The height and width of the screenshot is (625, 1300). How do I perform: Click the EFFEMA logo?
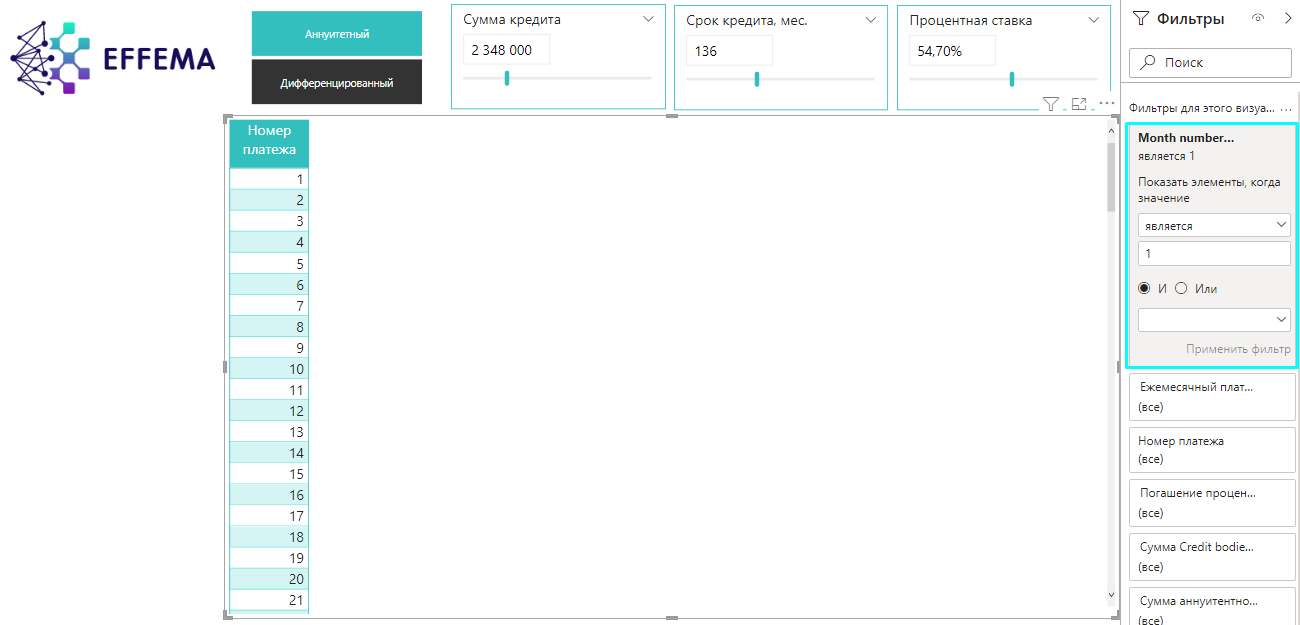(x=113, y=59)
